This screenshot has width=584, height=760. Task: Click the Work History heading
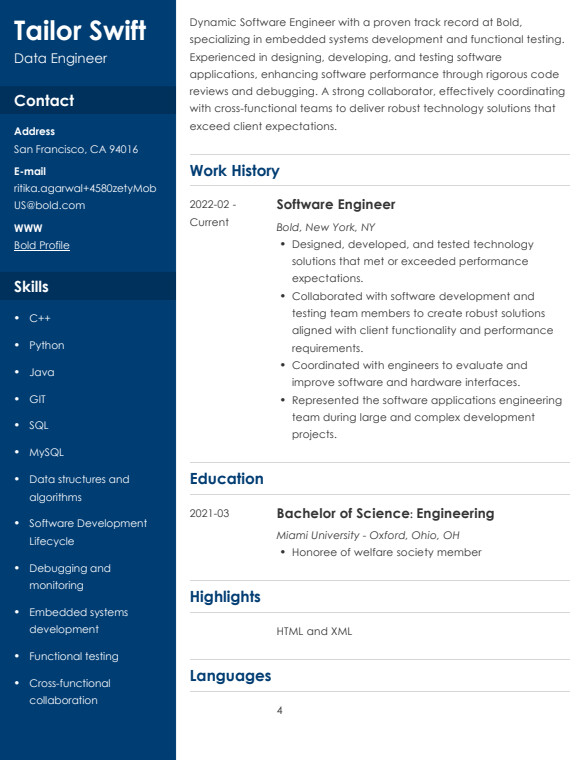pyautogui.click(x=235, y=171)
